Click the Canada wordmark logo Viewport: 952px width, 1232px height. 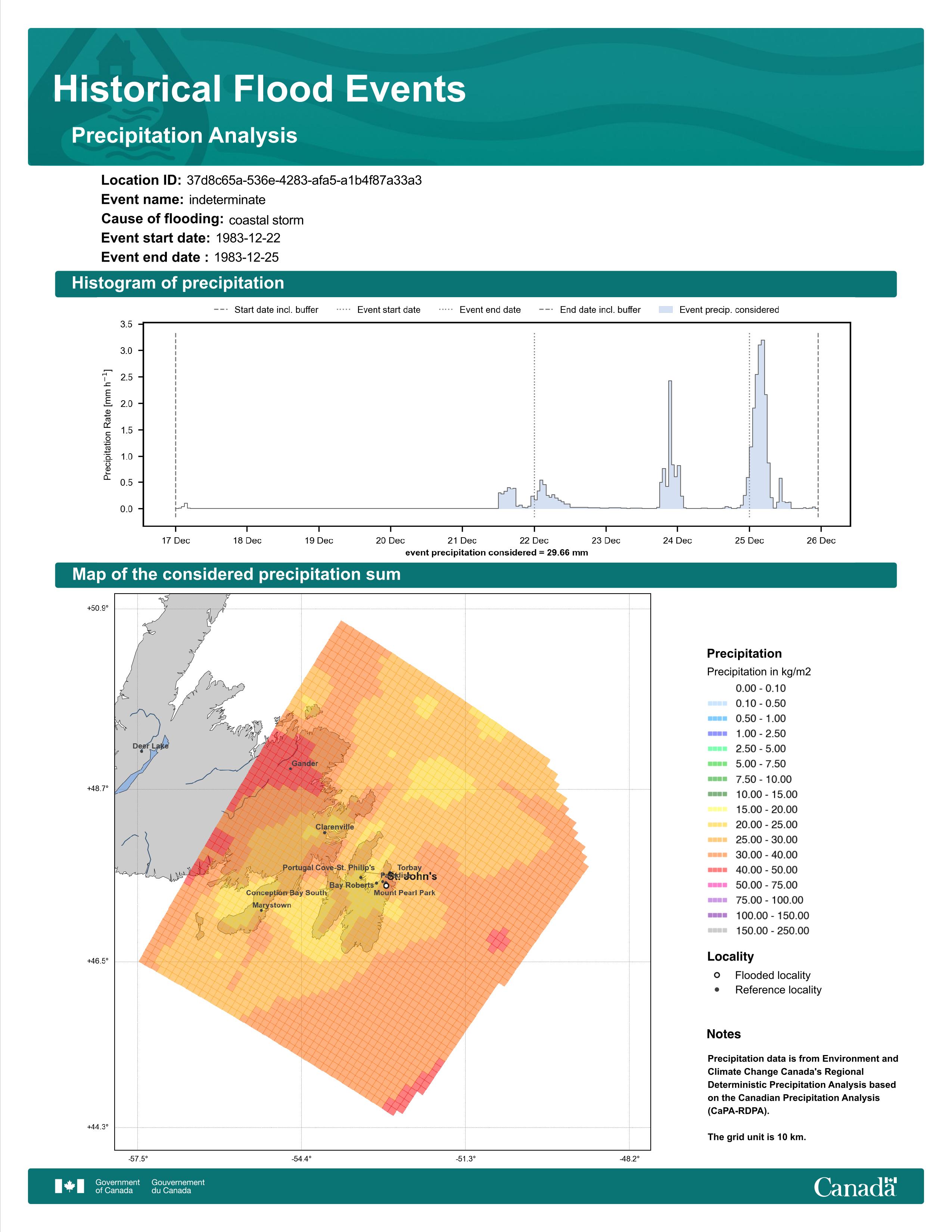(x=855, y=1186)
